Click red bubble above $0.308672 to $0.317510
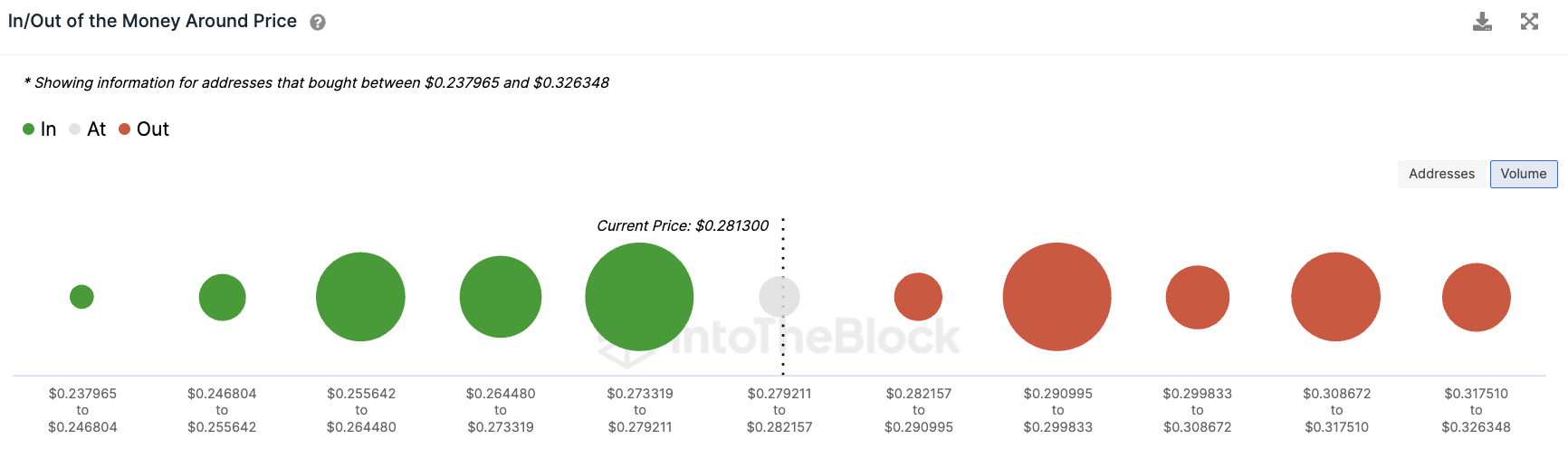This screenshot has height=449, width=1568. (1335, 297)
